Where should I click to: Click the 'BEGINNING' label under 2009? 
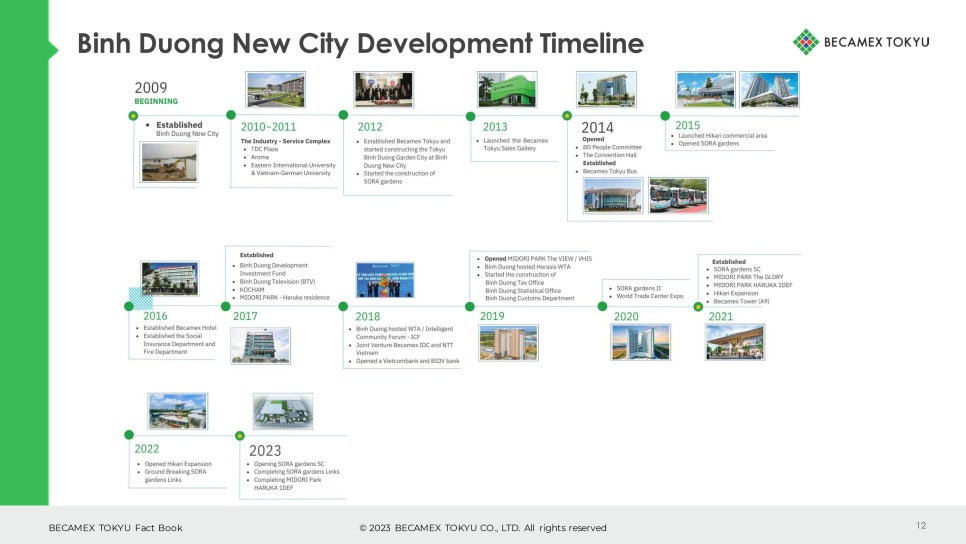pos(156,101)
